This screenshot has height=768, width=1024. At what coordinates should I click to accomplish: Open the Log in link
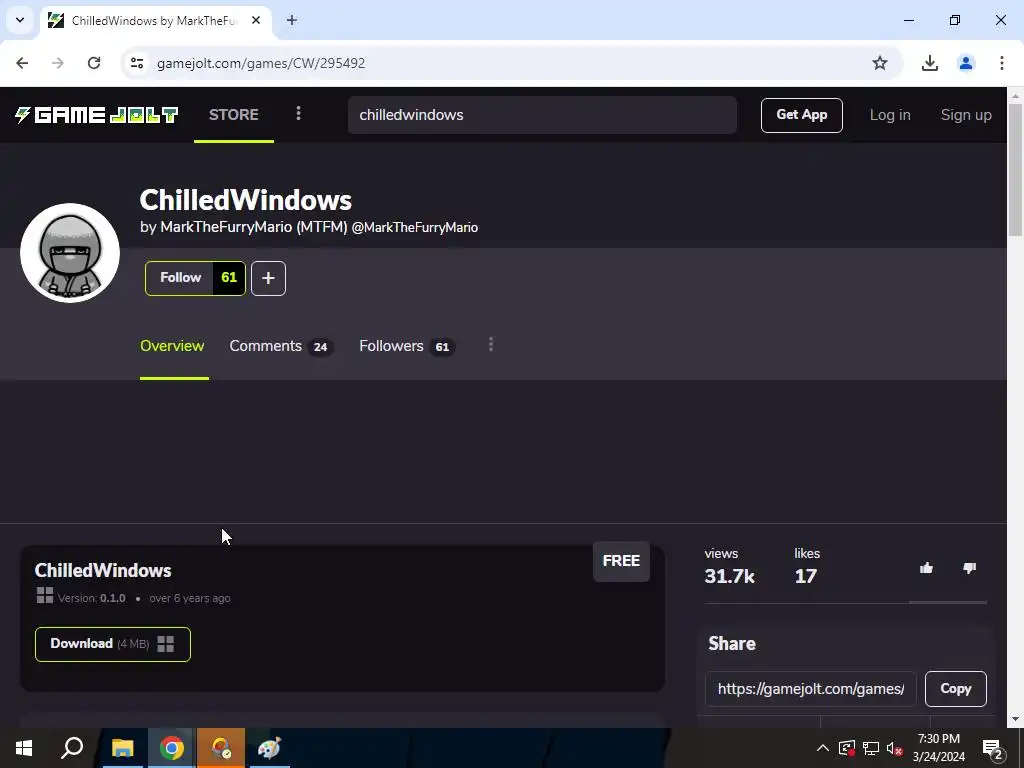point(889,115)
